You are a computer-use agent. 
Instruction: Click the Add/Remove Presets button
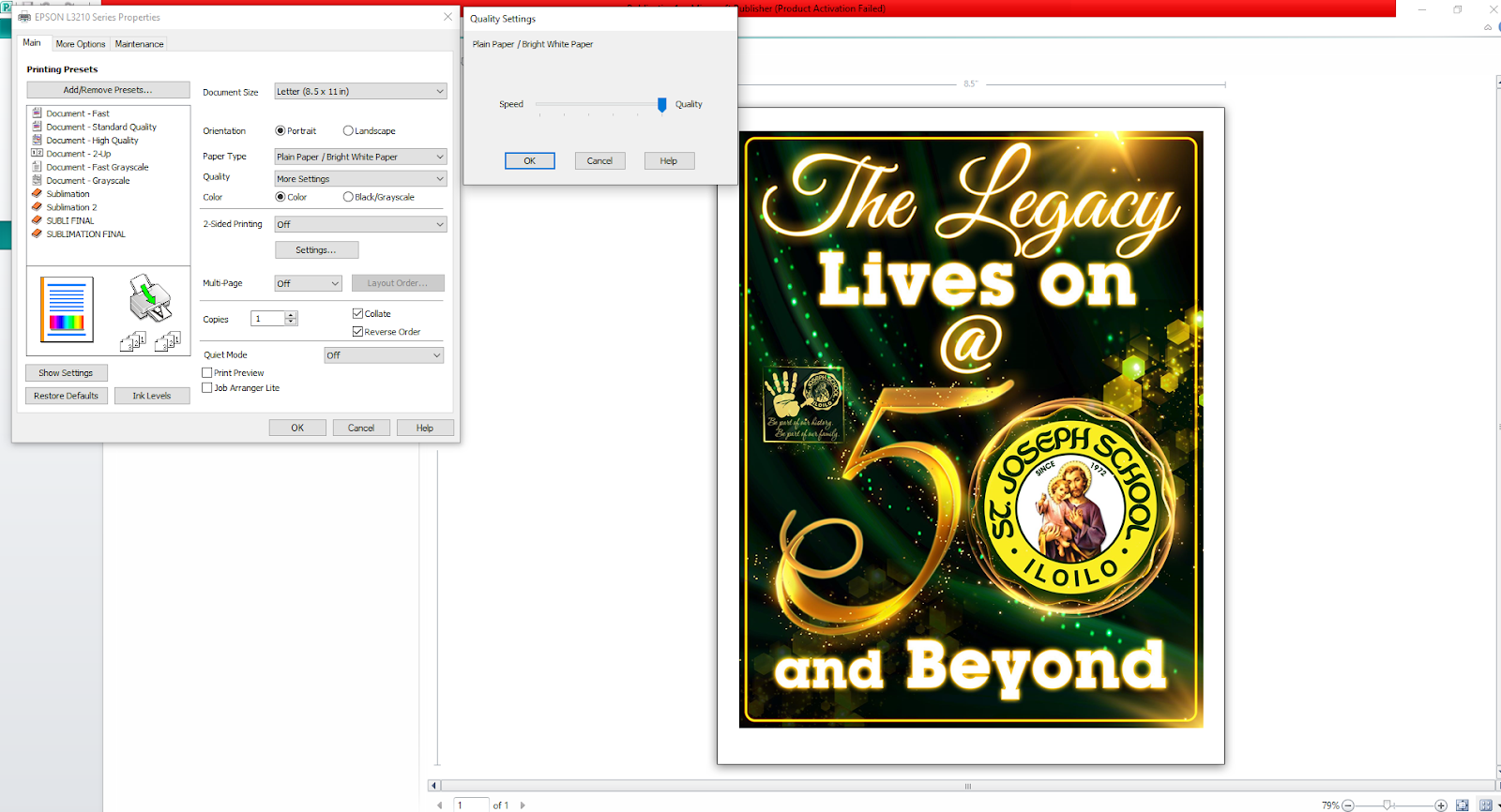pyautogui.click(x=108, y=90)
